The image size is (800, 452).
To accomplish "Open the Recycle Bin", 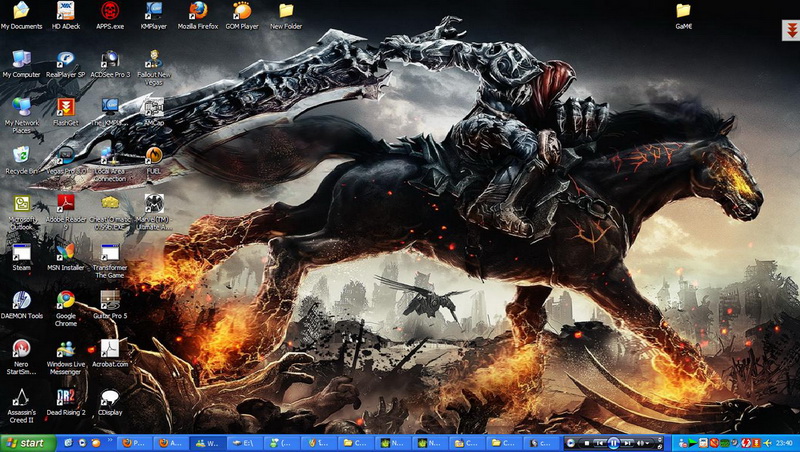I will (x=21, y=161).
